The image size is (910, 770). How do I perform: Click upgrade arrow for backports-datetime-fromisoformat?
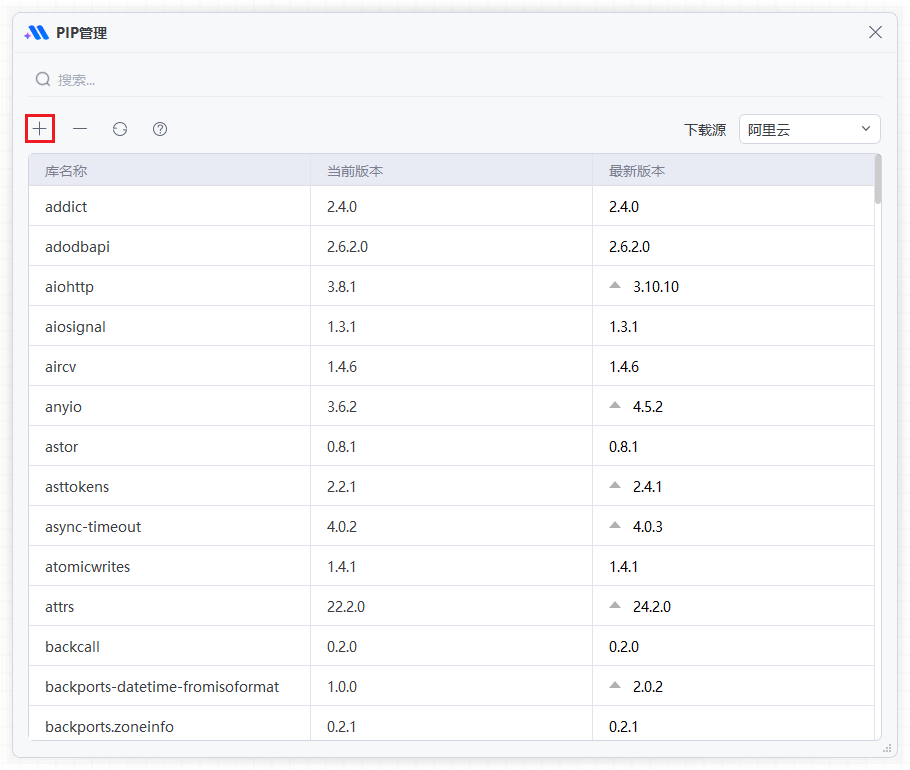tap(615, 685)
